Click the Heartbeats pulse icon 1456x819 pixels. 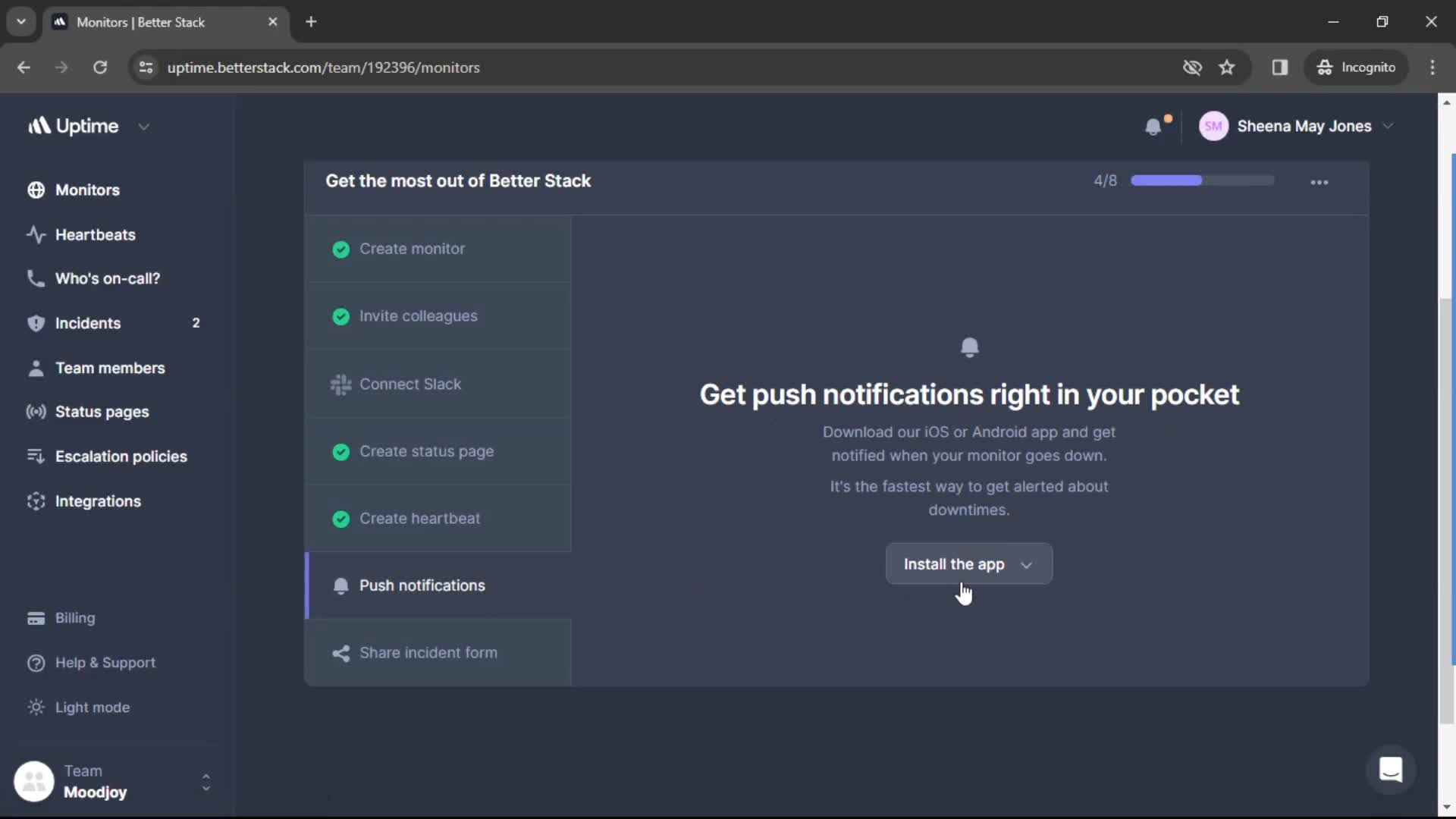[x=36, y=234]
